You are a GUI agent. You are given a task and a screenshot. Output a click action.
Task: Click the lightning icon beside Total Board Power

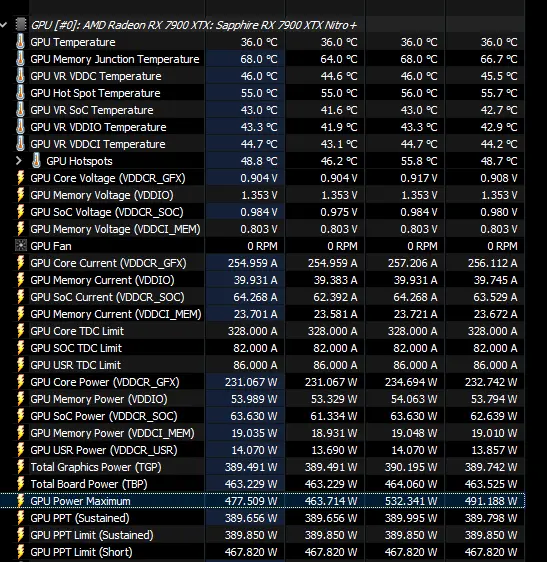(20, 484)
